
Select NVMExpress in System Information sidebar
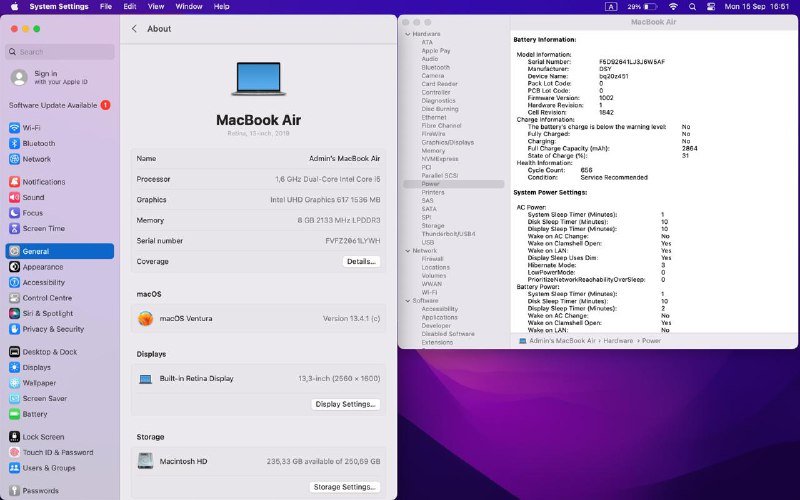pyautogui.click(x=440, y=159)
